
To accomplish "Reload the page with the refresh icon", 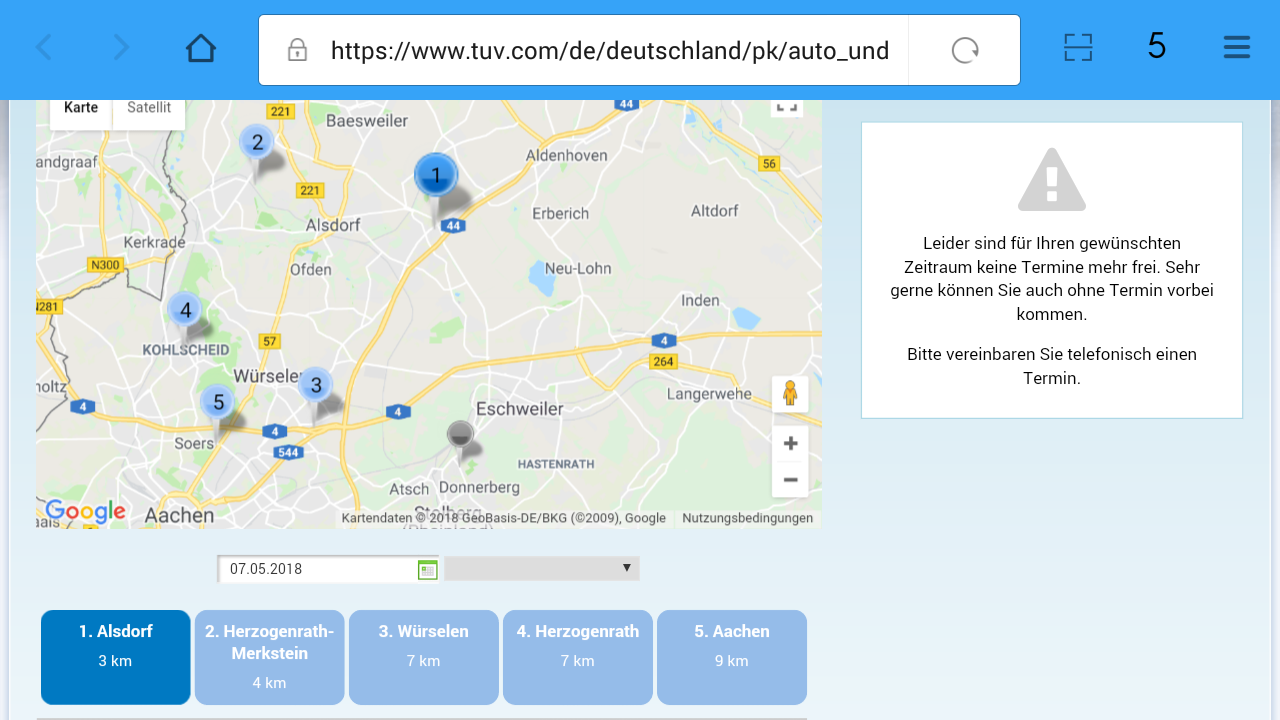I will [965, 50].
